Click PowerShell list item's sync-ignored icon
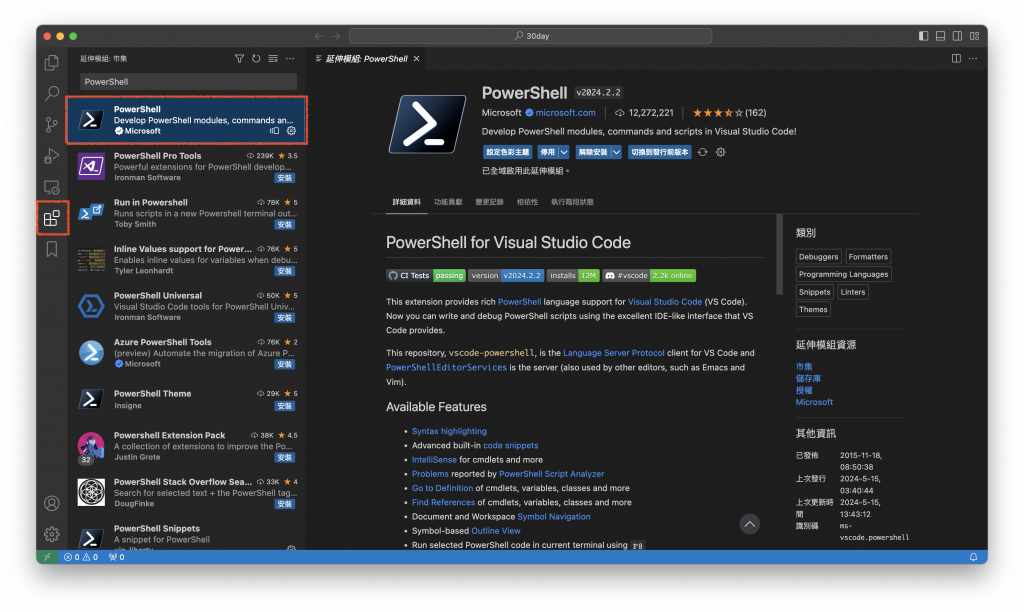1024x612 pixels. pyautogui.click(x=274, y=131)
